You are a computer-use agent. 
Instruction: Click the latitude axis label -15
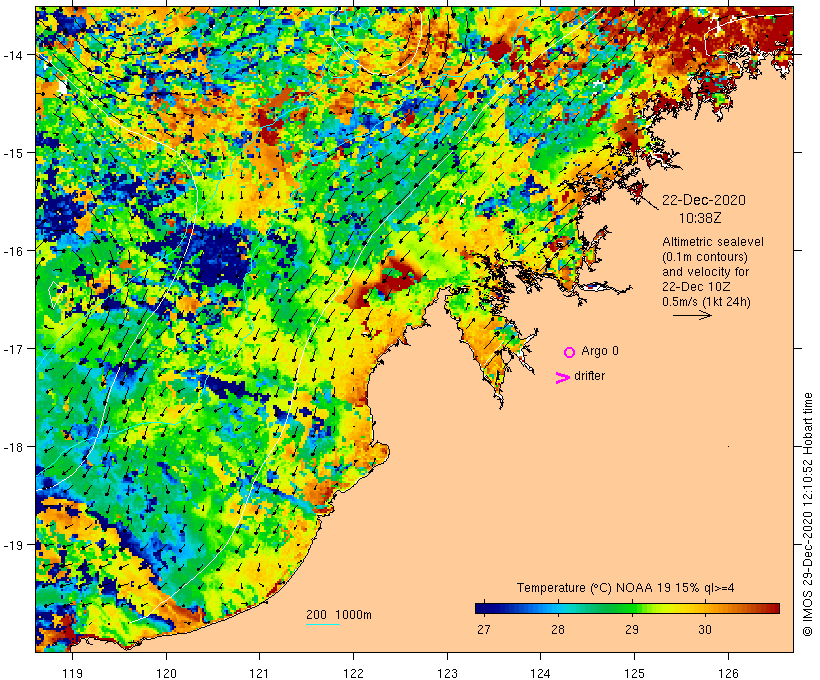click(12, 153)
